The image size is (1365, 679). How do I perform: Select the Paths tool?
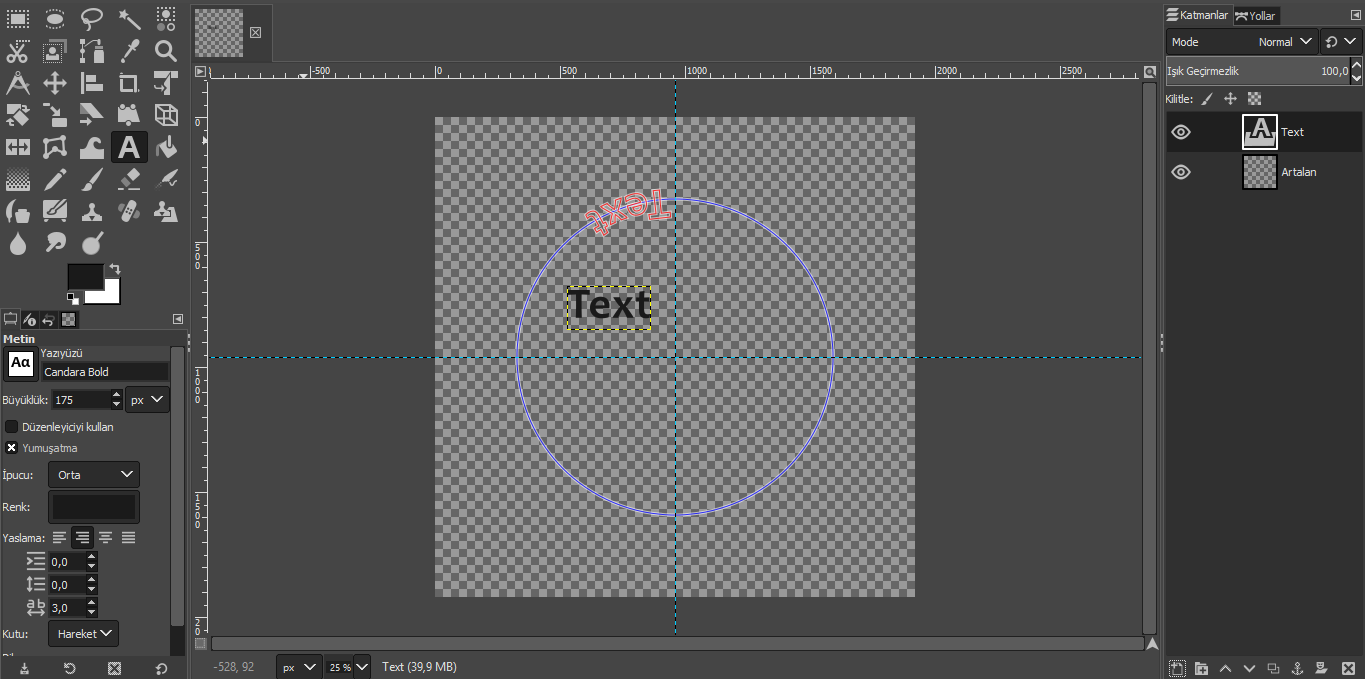pyautogui.click(x=92, y=51)
